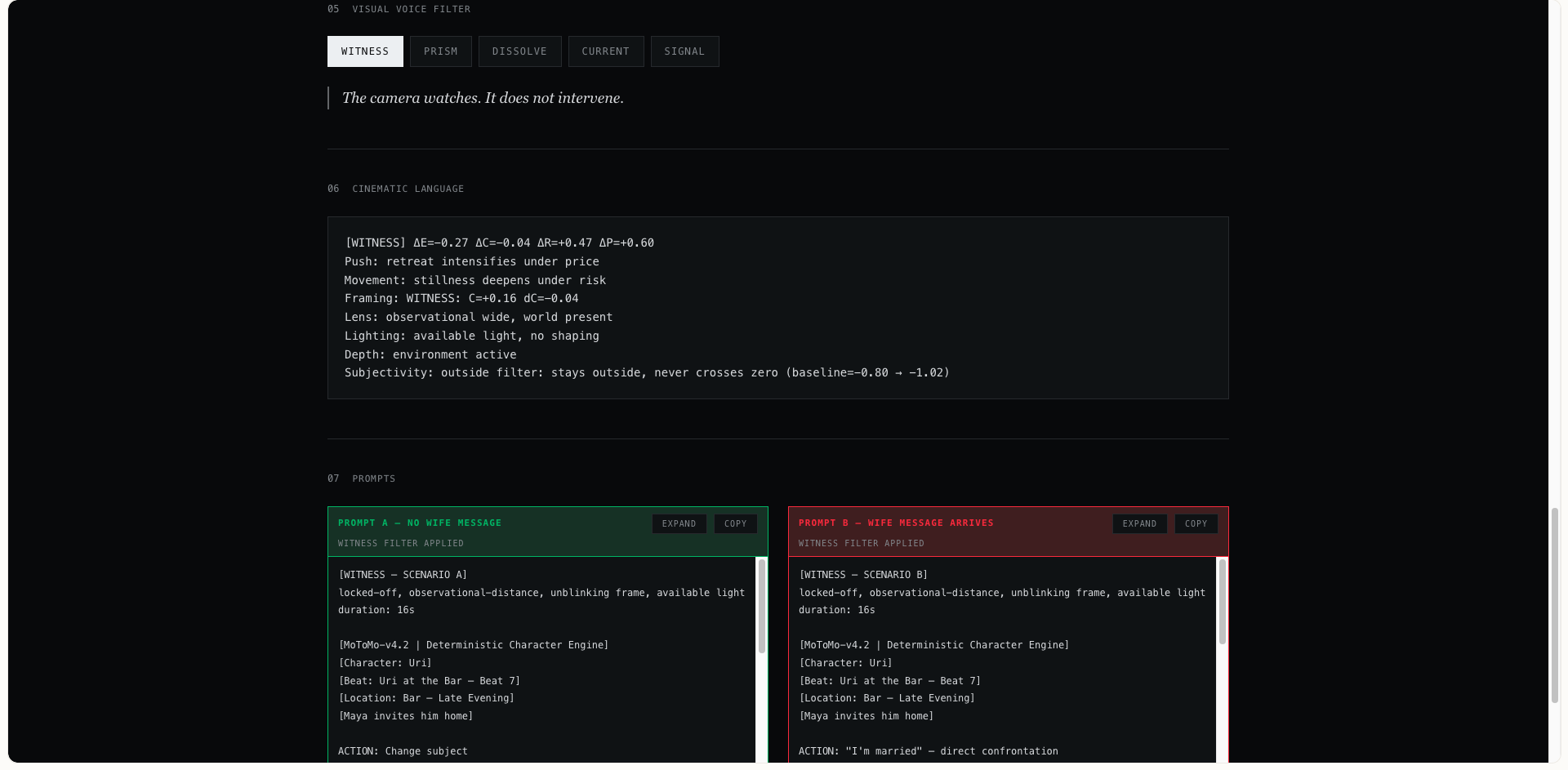This screenshot has width=1568, height=770.
Task: Copy the Prompt A text
Action: (x=735, y=523)
